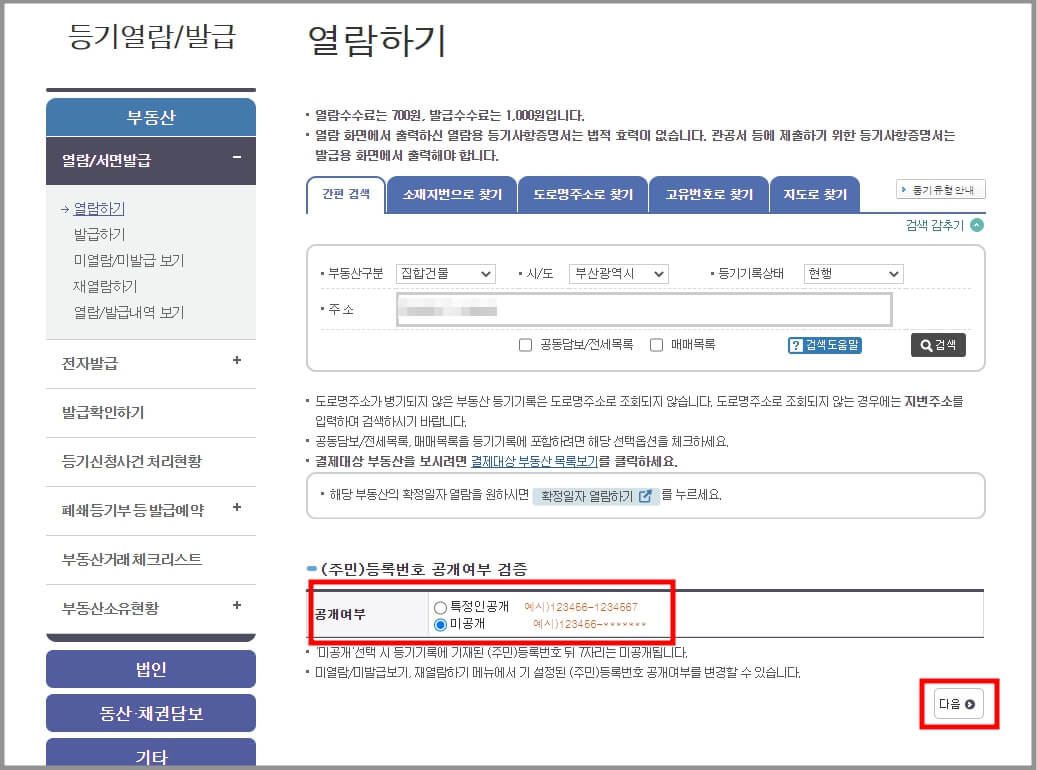Viewport: 1037px width, 770px height.
Task: Check the 매매목록 checkbox
Action: 655,345
